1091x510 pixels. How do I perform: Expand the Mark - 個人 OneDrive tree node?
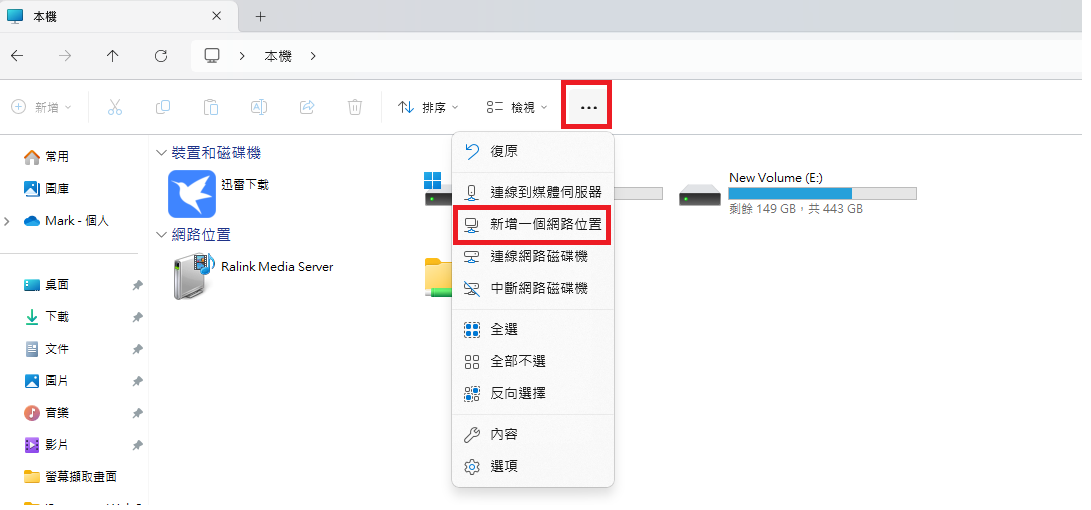tap(9, 221)
